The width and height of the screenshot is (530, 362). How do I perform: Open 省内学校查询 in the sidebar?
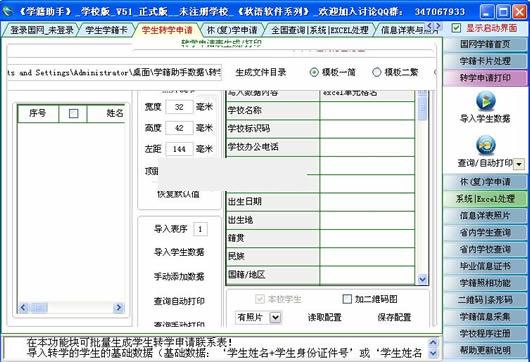(x=485, y=249)
